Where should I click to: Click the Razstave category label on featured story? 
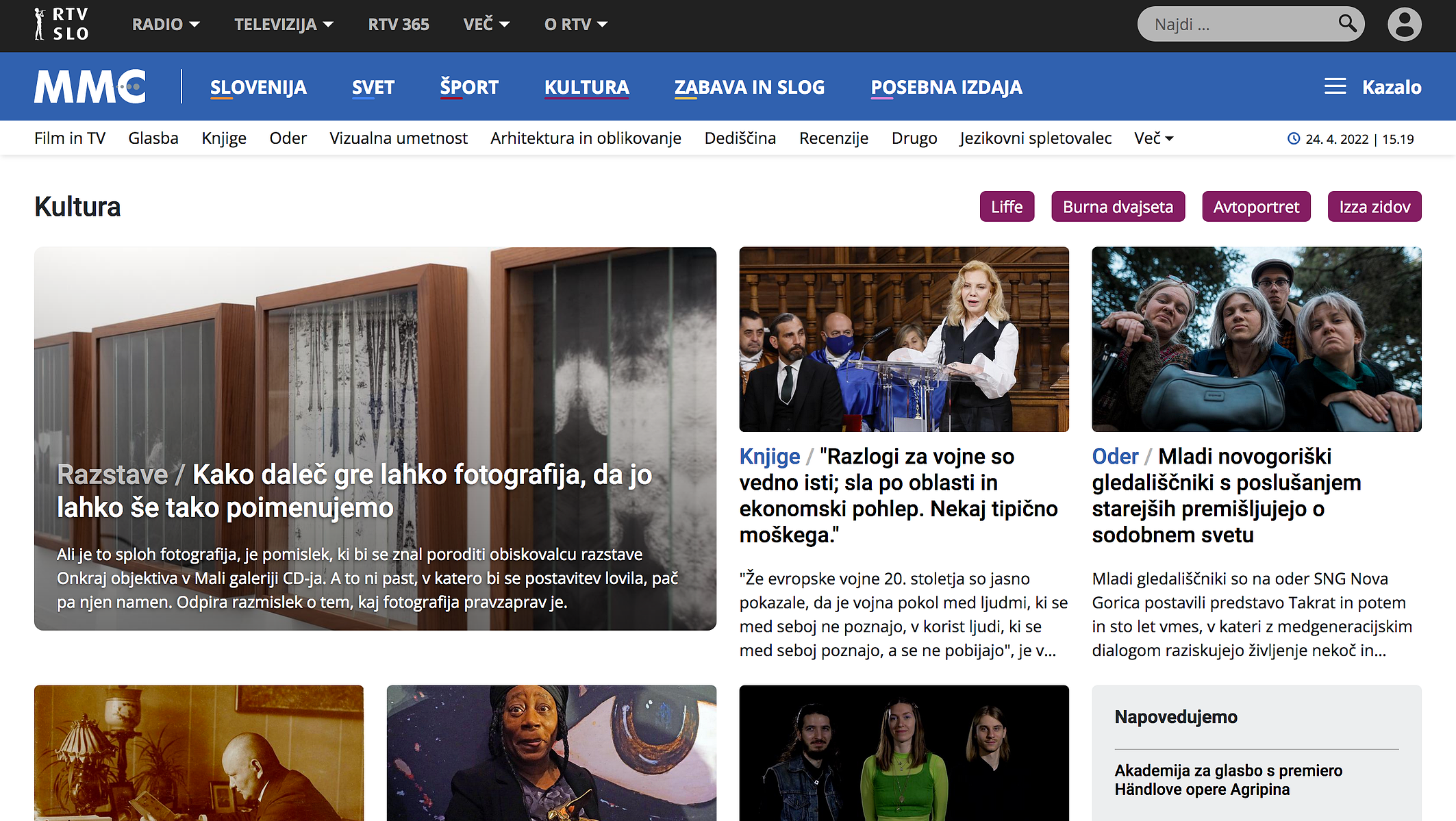(x=112, y=475)
